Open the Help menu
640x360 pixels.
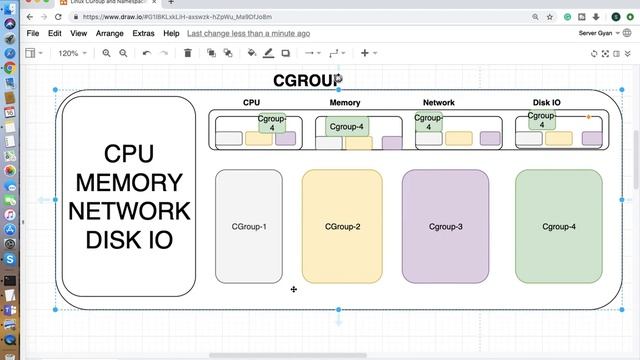tap(171, 33)
